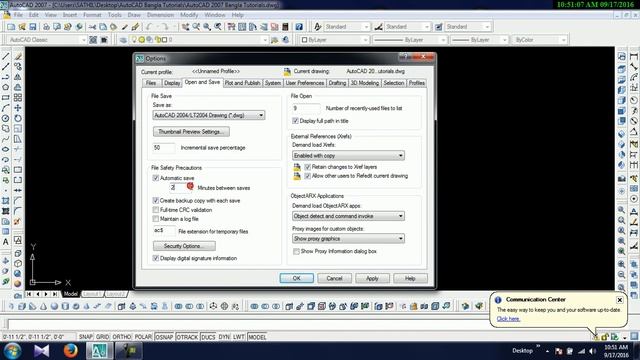Select the Rectangle draw tool
The height and width of the screenshot is (360, 640).
coord(6,98)
